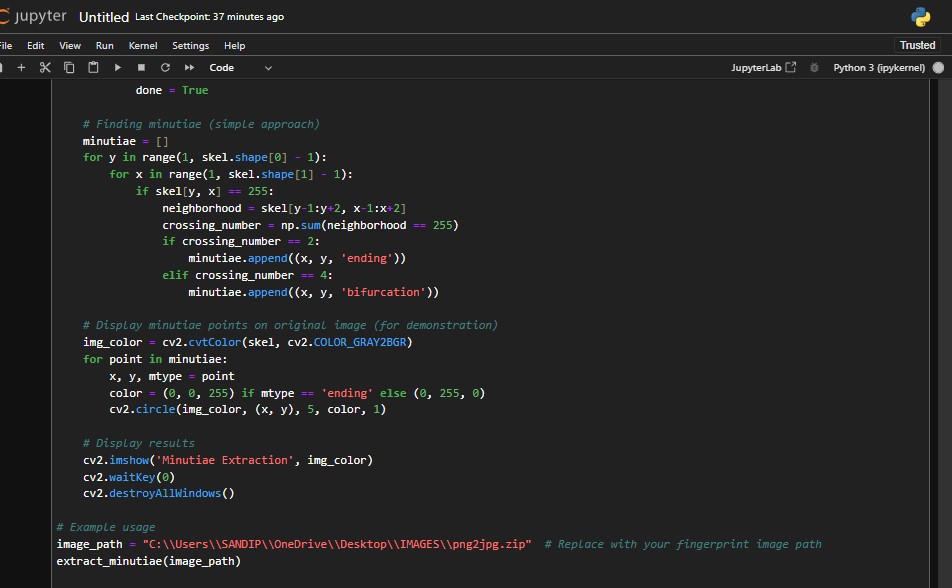Click the extract_minutiae(image_path) line
Viewport: 952px width, 588px height.
click(x=149, y=561)
